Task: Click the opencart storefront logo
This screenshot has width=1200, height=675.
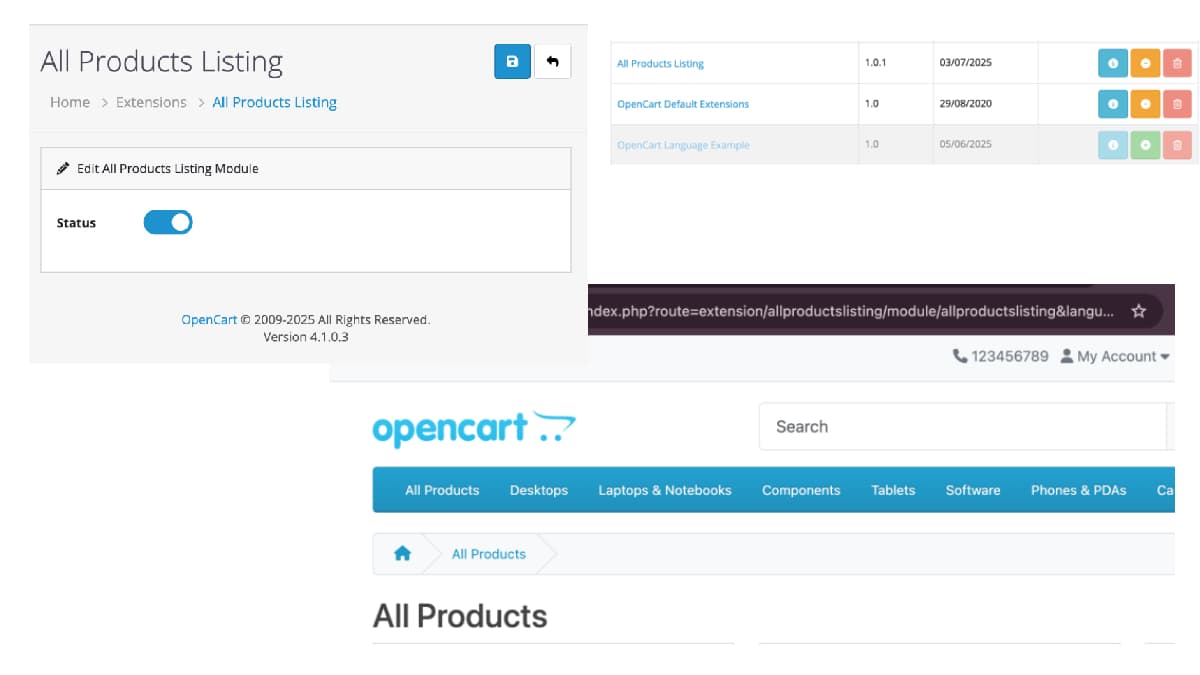Action: (x=474, y=427)
